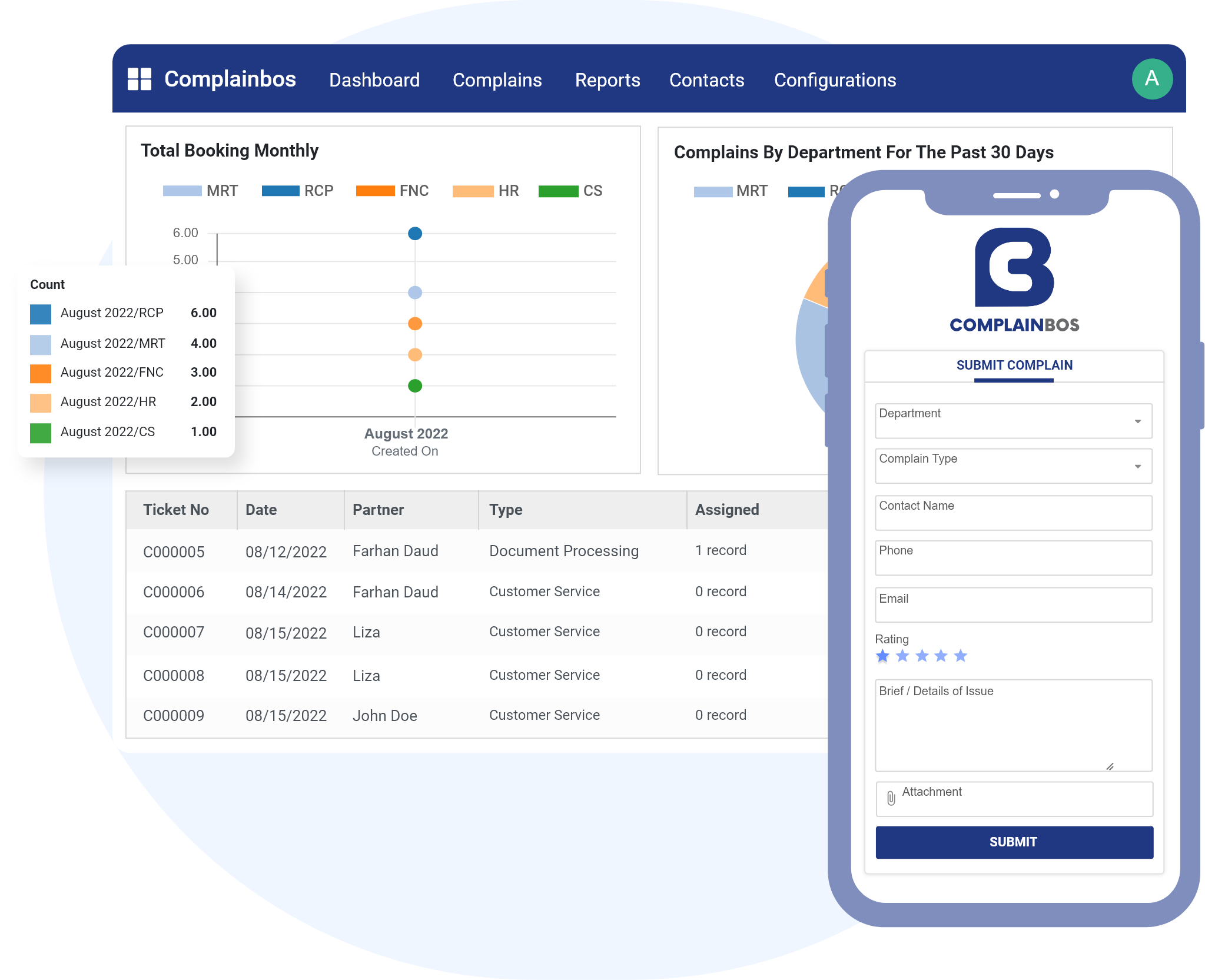Select the Submit Complain tab
Screen dimensions: 1205x980
coord(1014,366)
